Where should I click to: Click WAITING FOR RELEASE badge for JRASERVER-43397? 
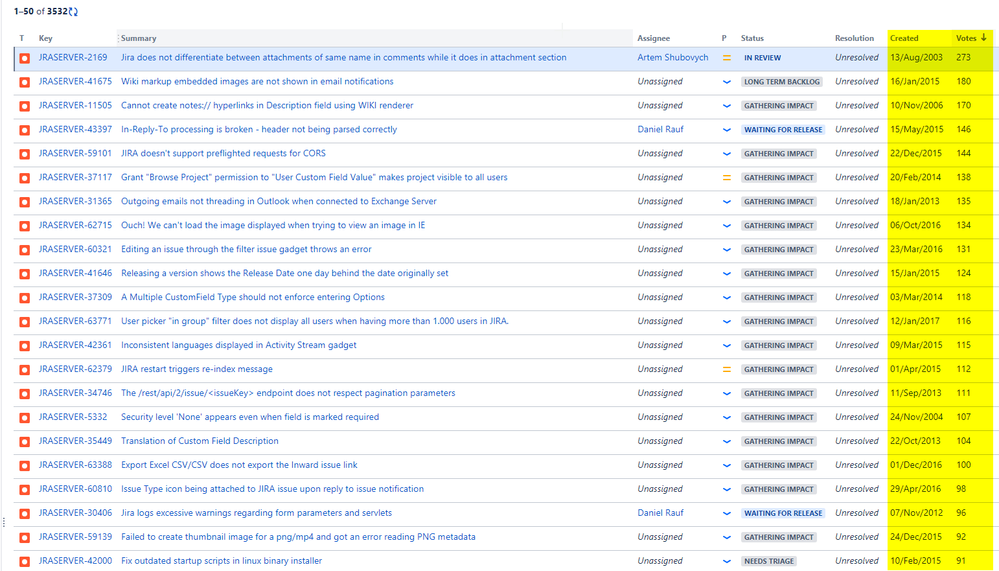click(x=783, y=130)
